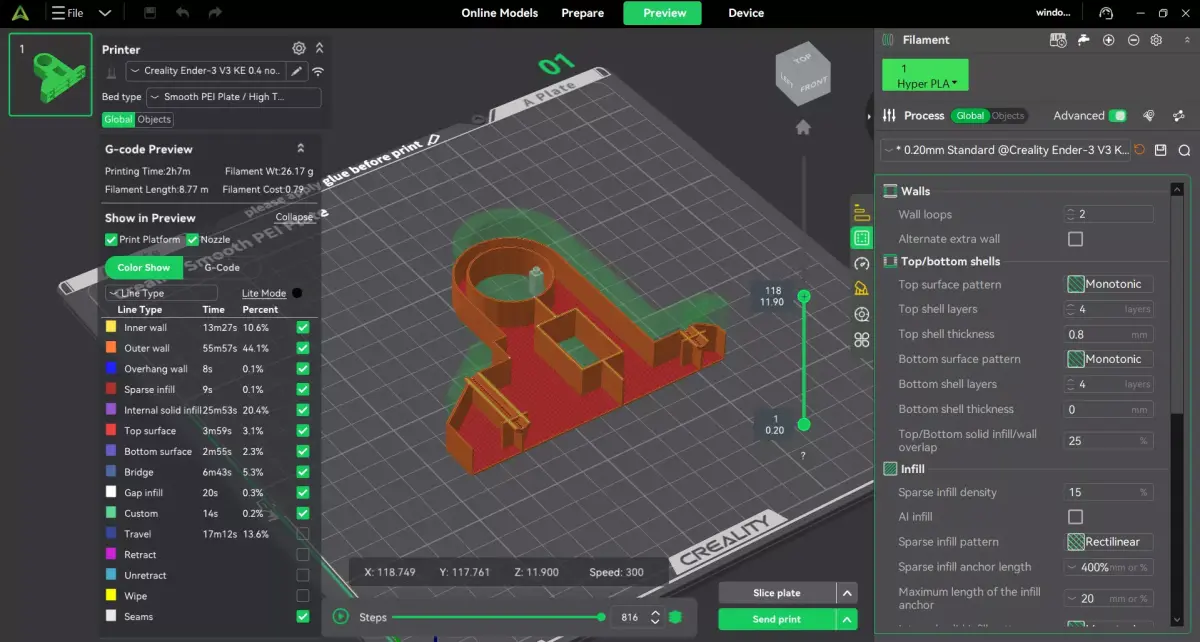The height and width of the screenshot is (642, 1200).
Task: Uncheck the Nozzle checkbox
Action: (192, 239)
